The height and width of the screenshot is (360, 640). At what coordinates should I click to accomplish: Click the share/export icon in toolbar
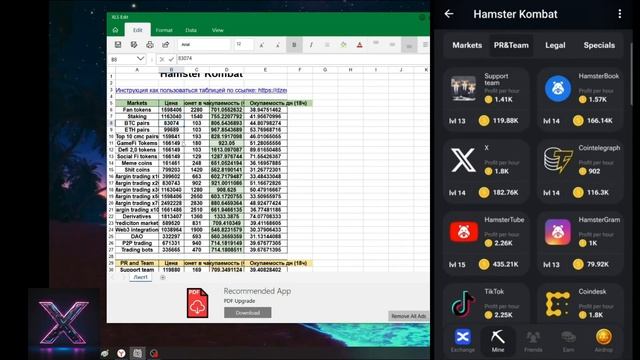(165, 44)
